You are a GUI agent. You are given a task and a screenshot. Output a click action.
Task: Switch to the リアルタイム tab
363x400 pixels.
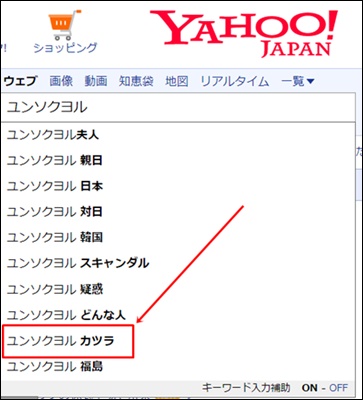coord(235,81)
